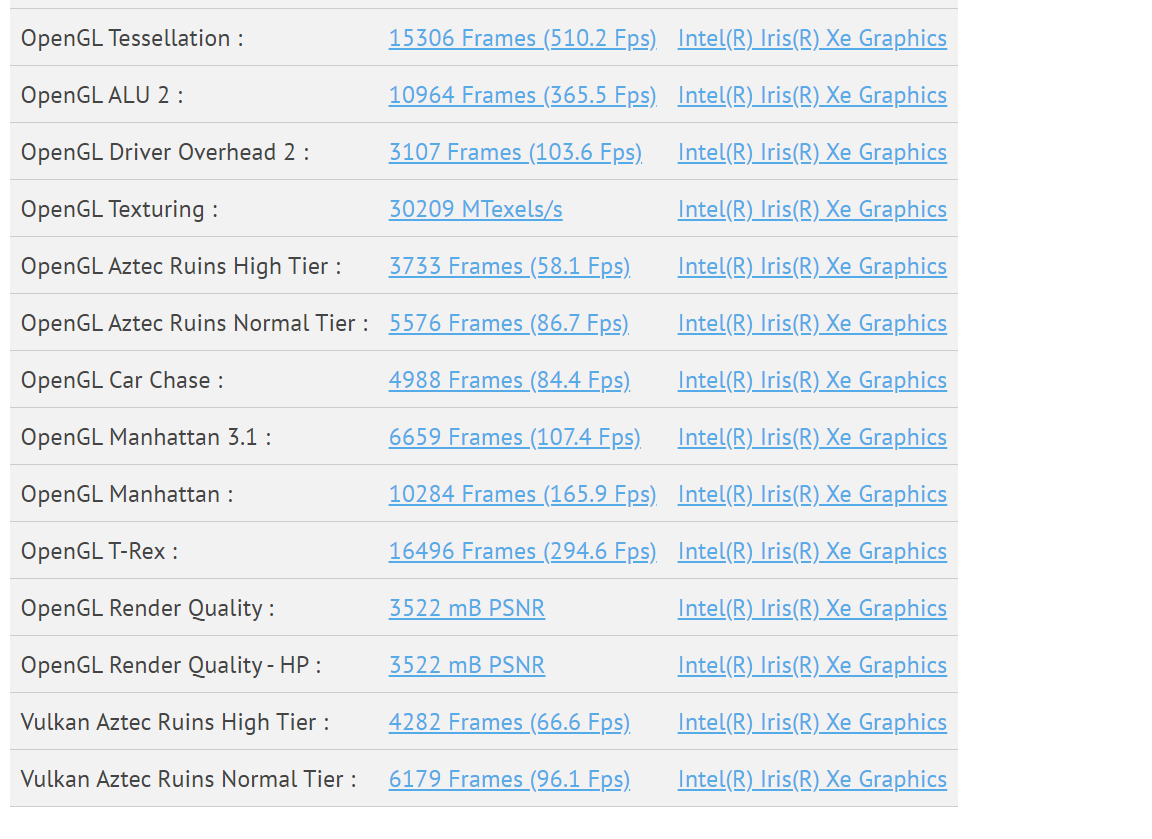Select the 'OpenGL Car Chase :' label
Image resolution: width=1152 pixels, height=839 pixels.
122,381
